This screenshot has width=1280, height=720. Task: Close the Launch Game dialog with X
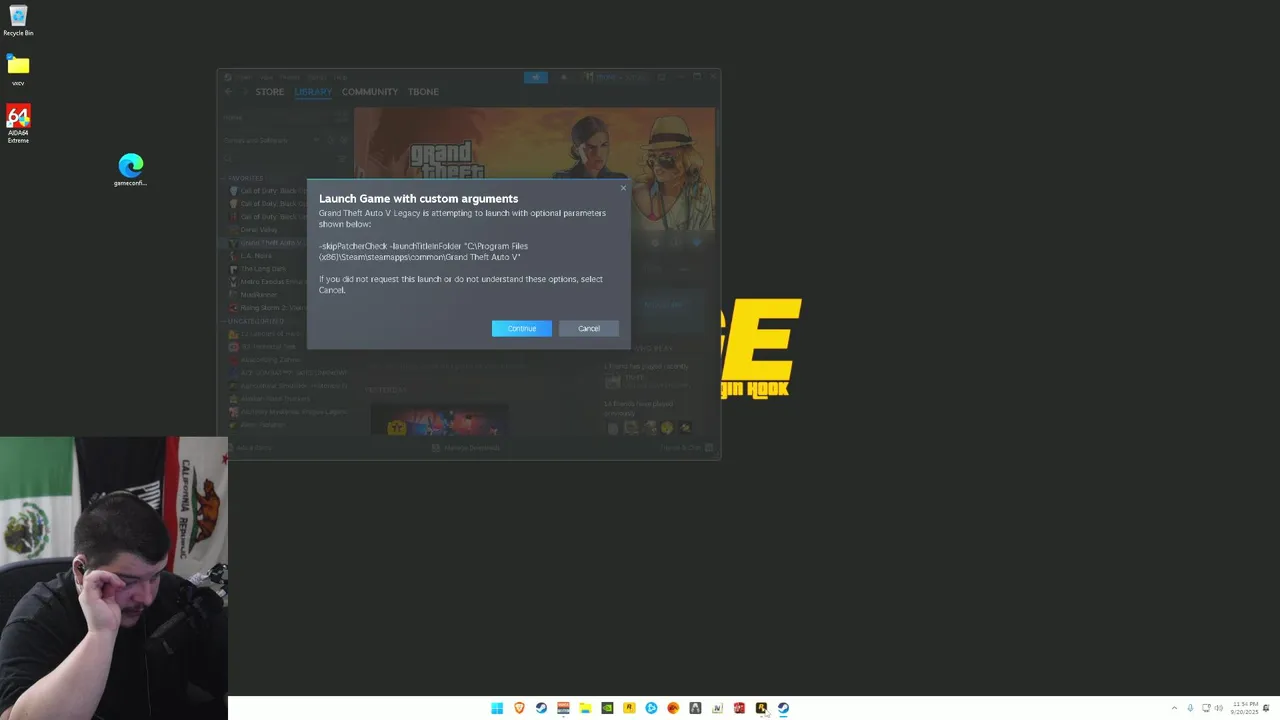click(x=623, y=188)
